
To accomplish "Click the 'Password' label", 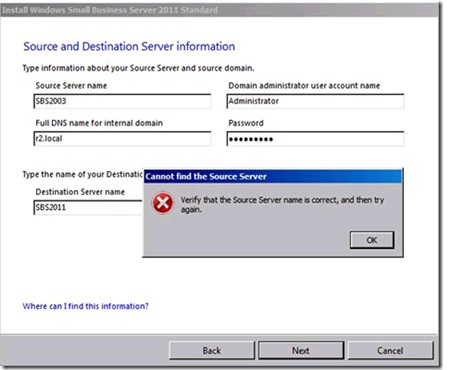I will tap(246, 123).
